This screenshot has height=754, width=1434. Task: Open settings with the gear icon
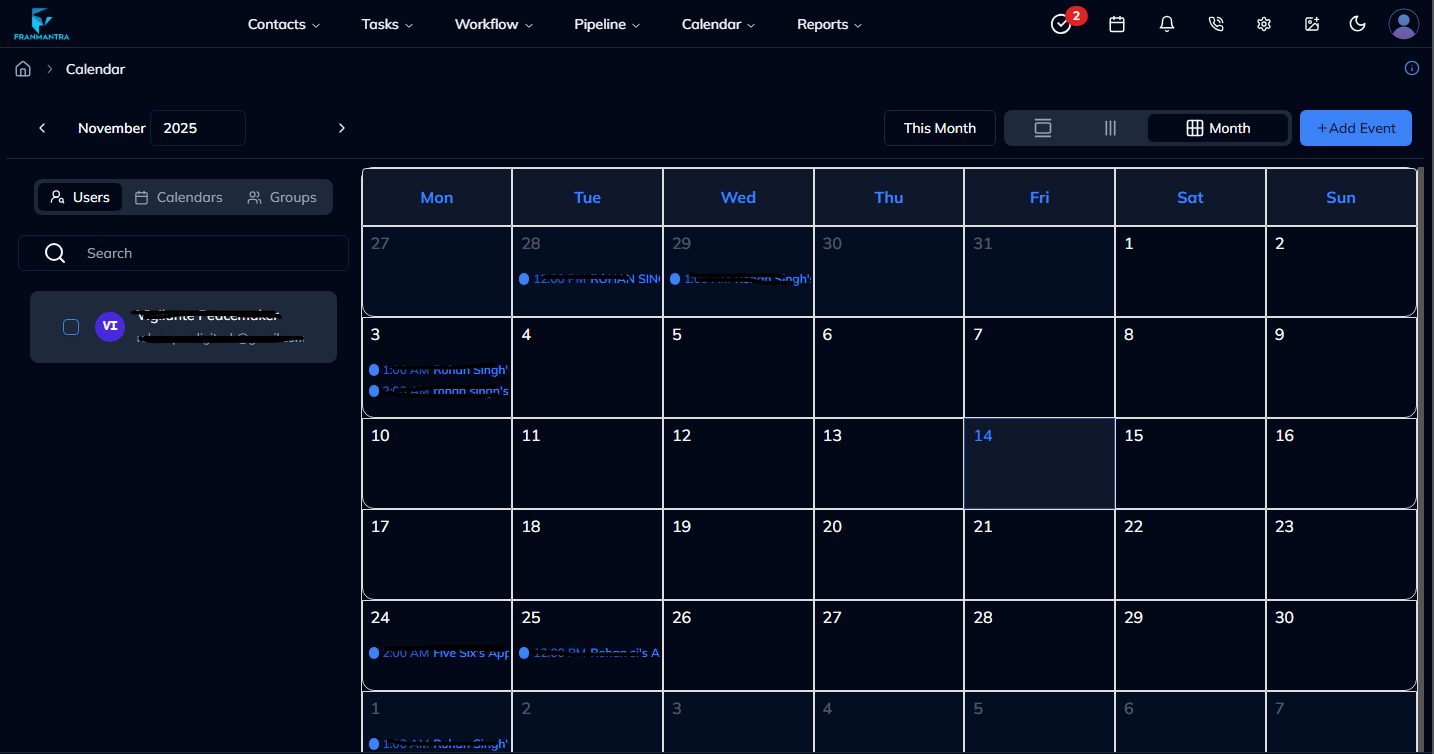click(x=1264, y=23)
